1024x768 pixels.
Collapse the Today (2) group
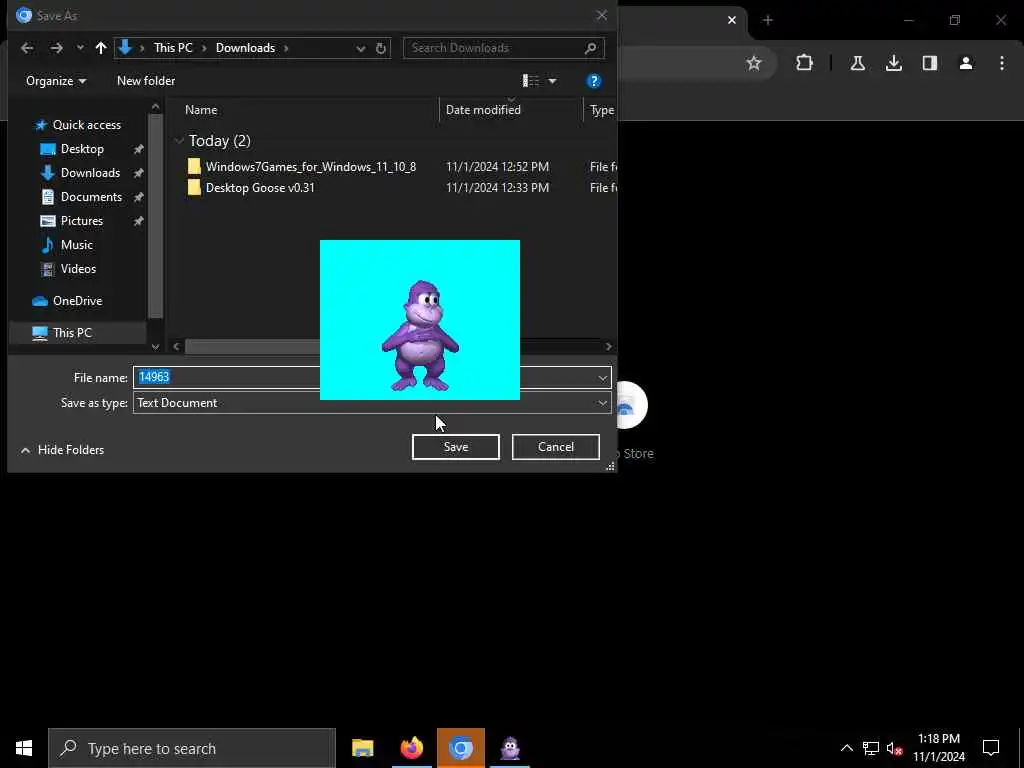179,141
